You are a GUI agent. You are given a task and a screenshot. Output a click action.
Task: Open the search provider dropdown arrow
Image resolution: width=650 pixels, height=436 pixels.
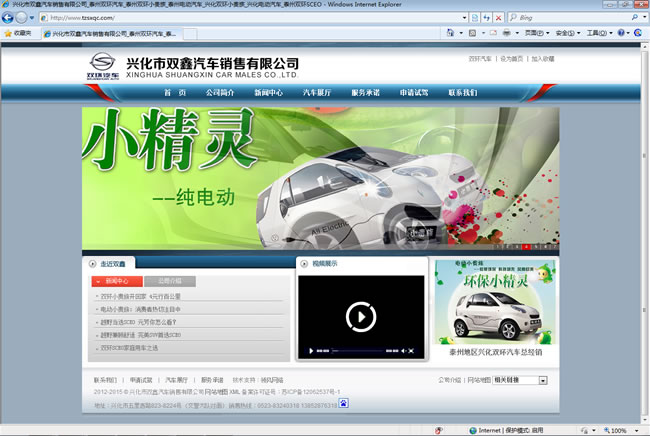click(x=645, y=17)
